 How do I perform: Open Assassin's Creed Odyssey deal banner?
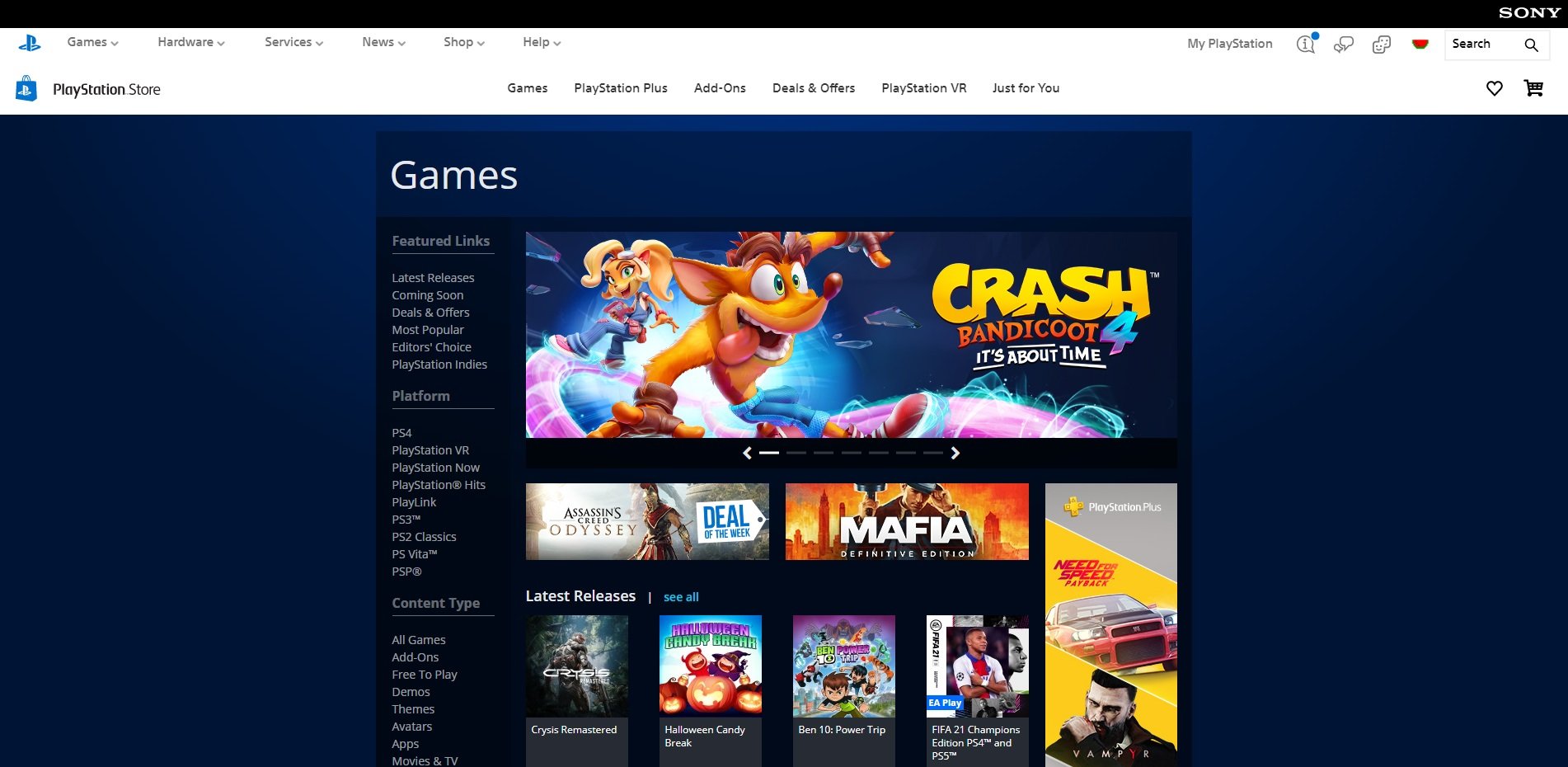pos(647,521)
